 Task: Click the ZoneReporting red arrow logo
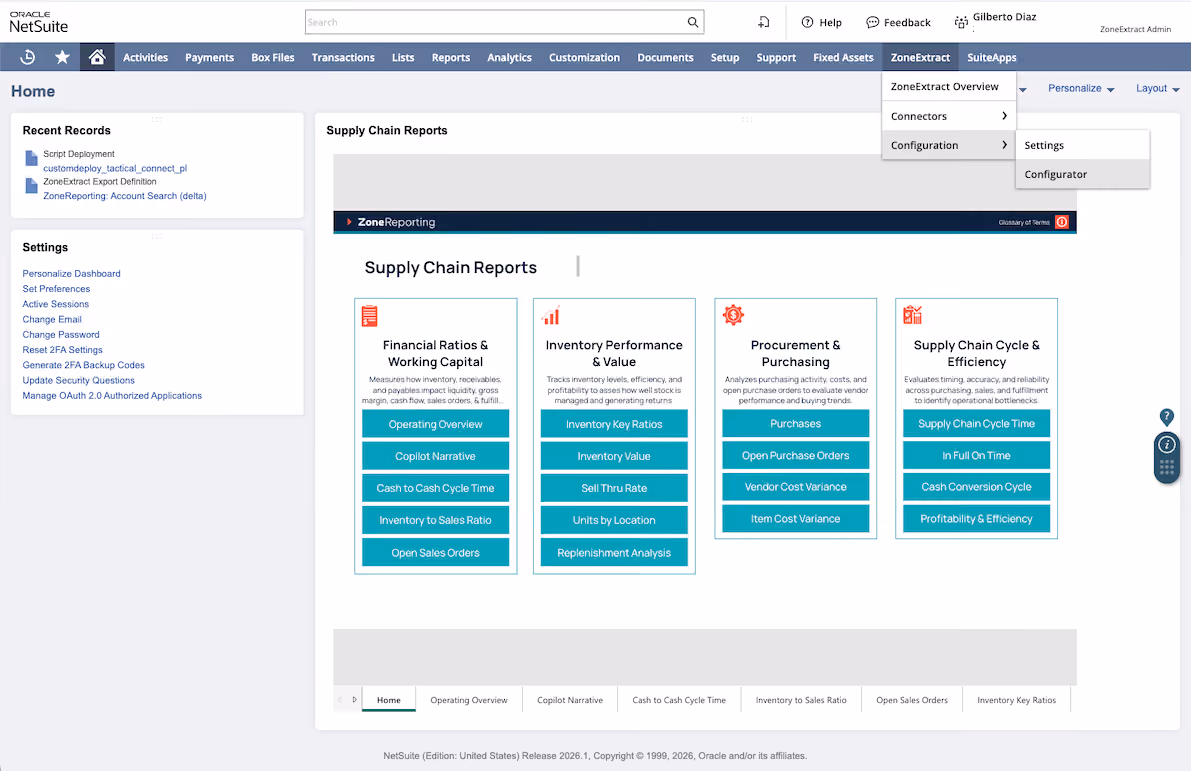(x=349, y=222)
